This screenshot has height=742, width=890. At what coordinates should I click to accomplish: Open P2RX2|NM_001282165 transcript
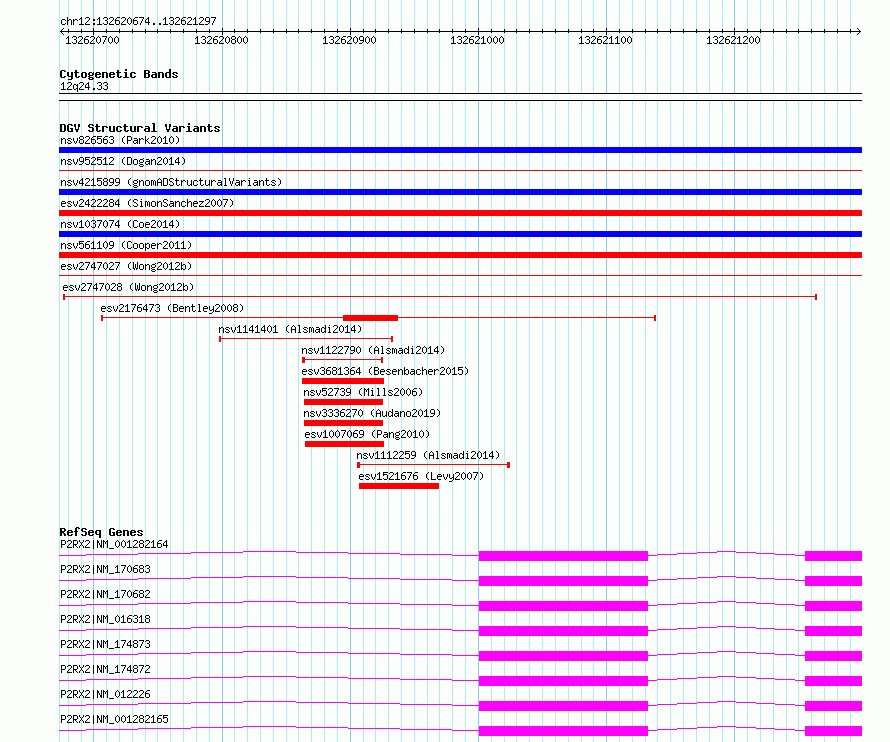(x=114, y=719)
